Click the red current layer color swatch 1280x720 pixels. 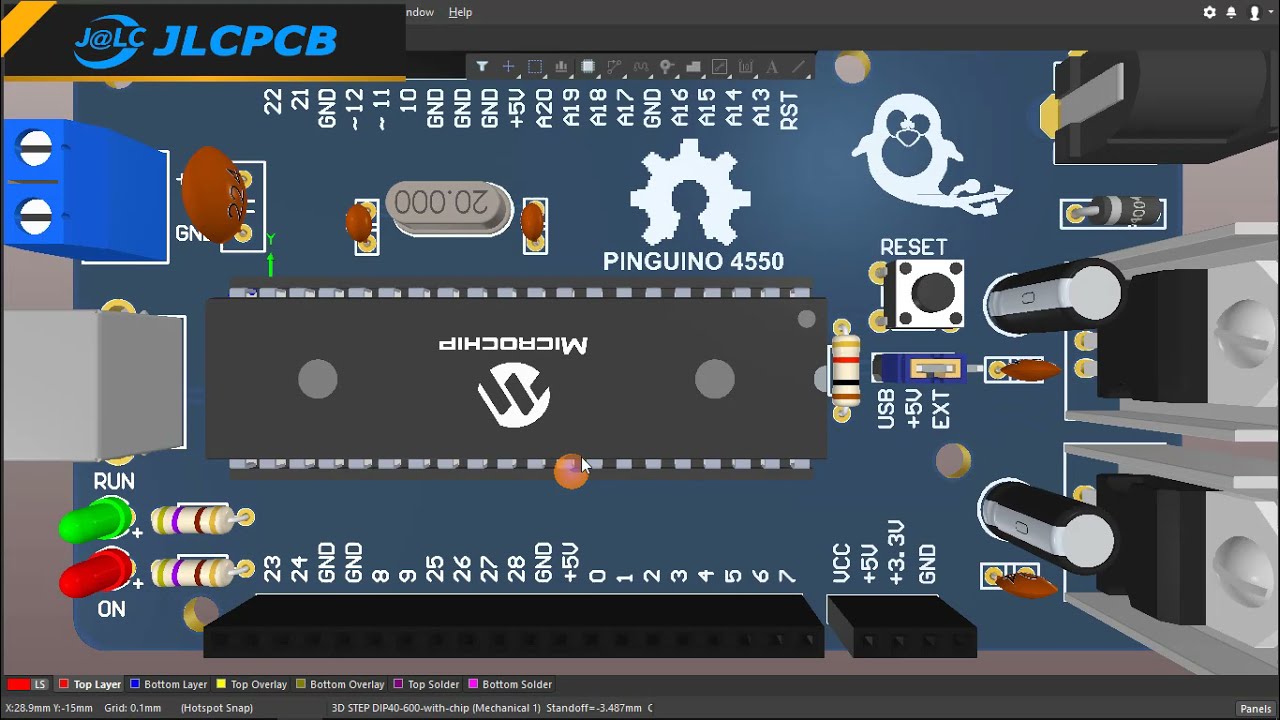18,684
